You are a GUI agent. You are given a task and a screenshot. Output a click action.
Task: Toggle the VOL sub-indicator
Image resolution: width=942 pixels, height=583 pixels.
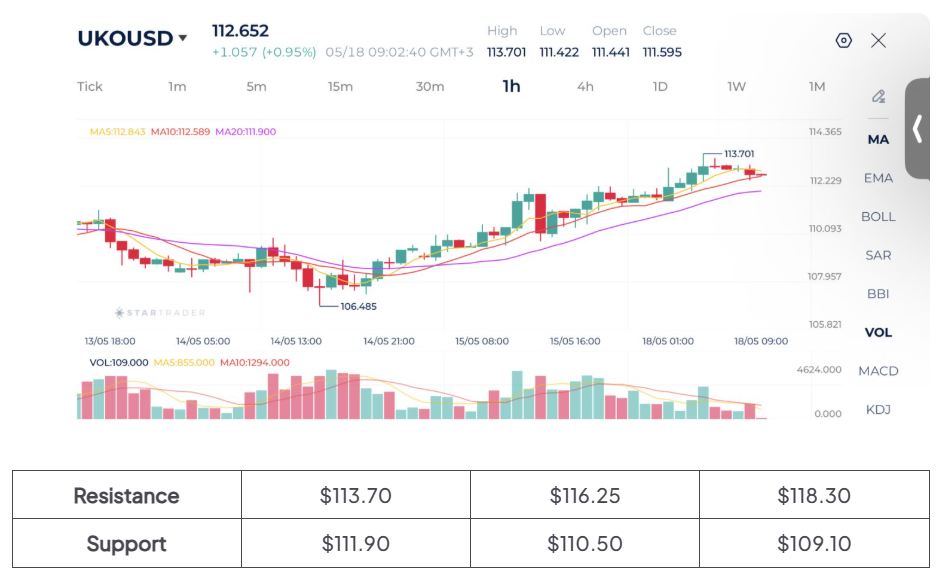point(878,332)
